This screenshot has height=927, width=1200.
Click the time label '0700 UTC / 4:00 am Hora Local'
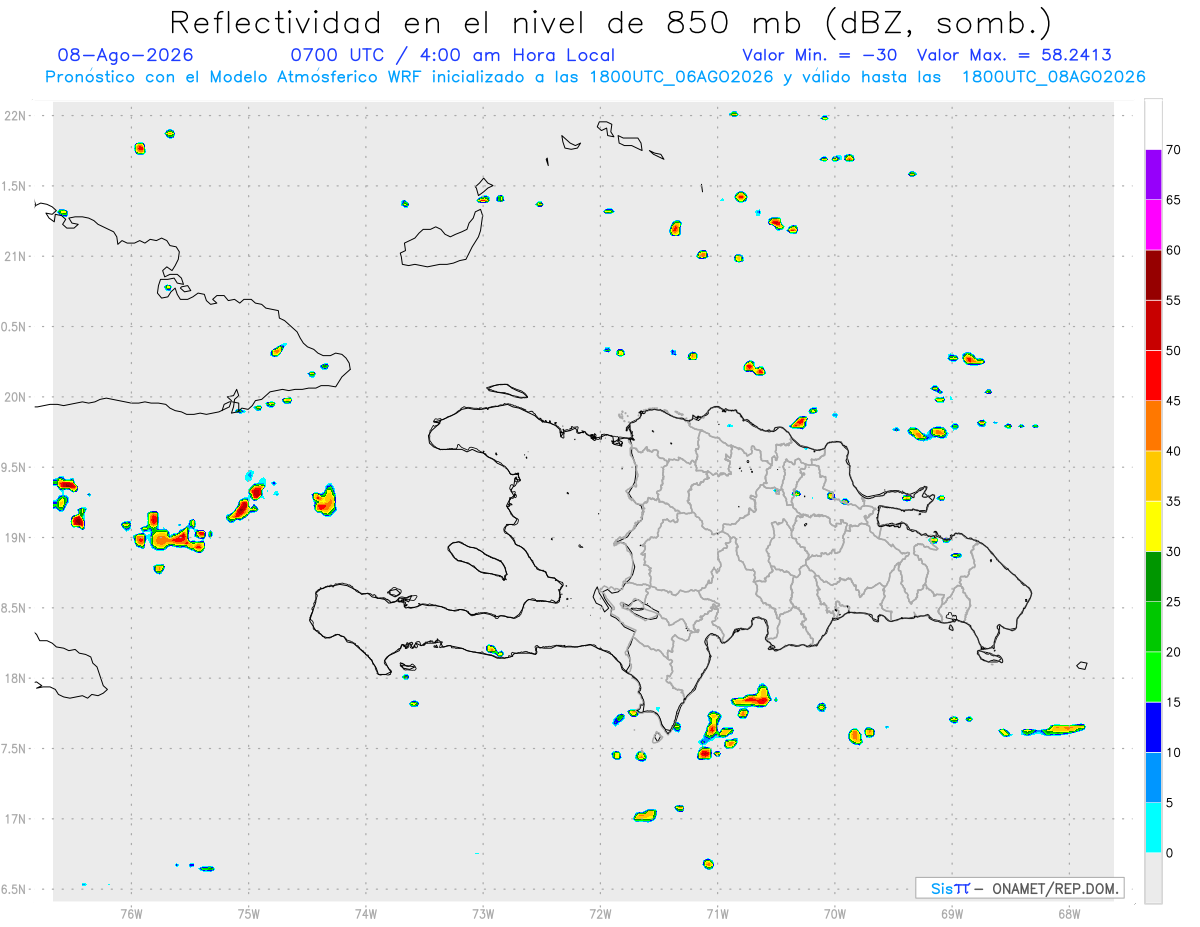click(453, 55)
